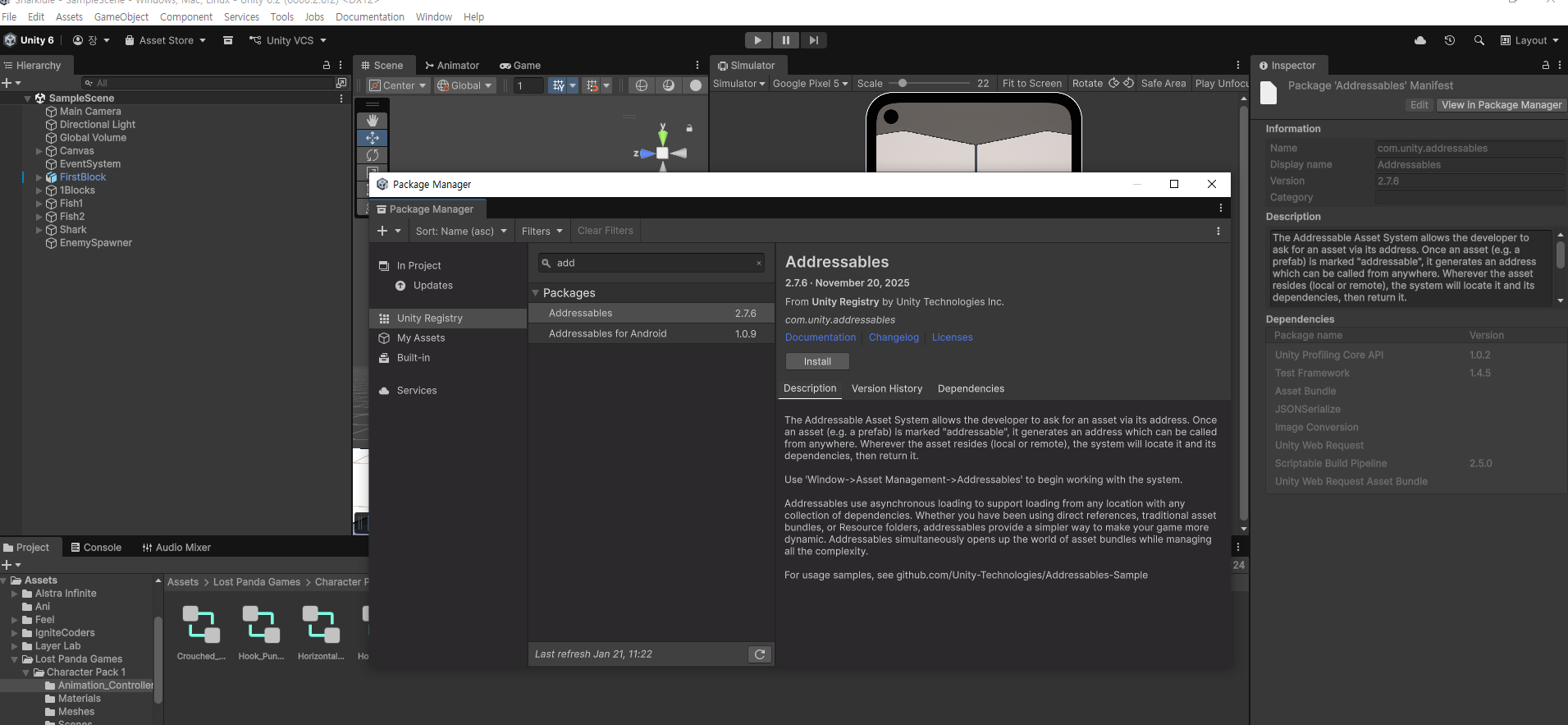Click the Pause button in the toolbar

click(x=785, y=40)
